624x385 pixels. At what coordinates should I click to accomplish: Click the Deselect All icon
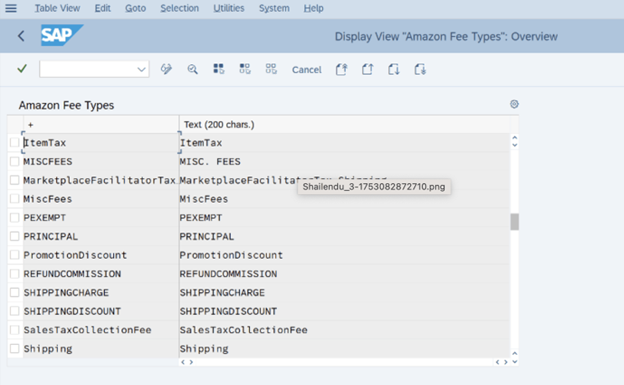click(x=271, y=69)
